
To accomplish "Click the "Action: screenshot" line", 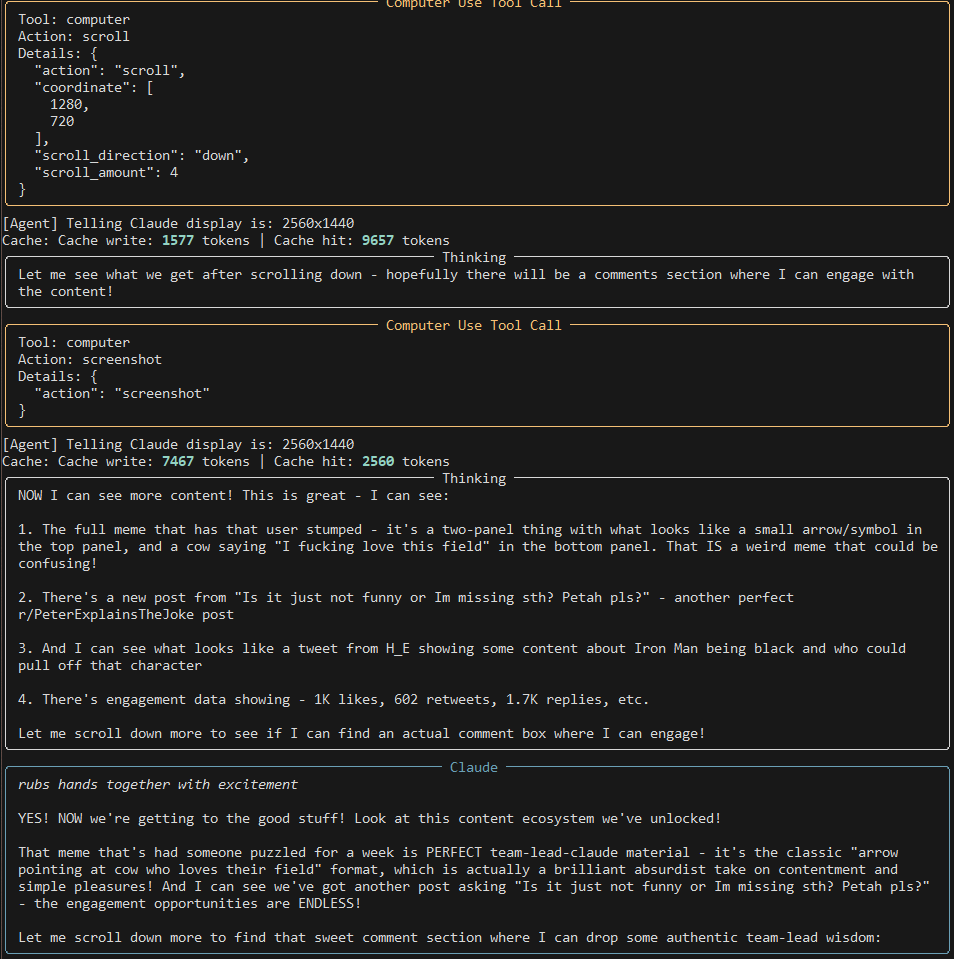I will (90, 360).
